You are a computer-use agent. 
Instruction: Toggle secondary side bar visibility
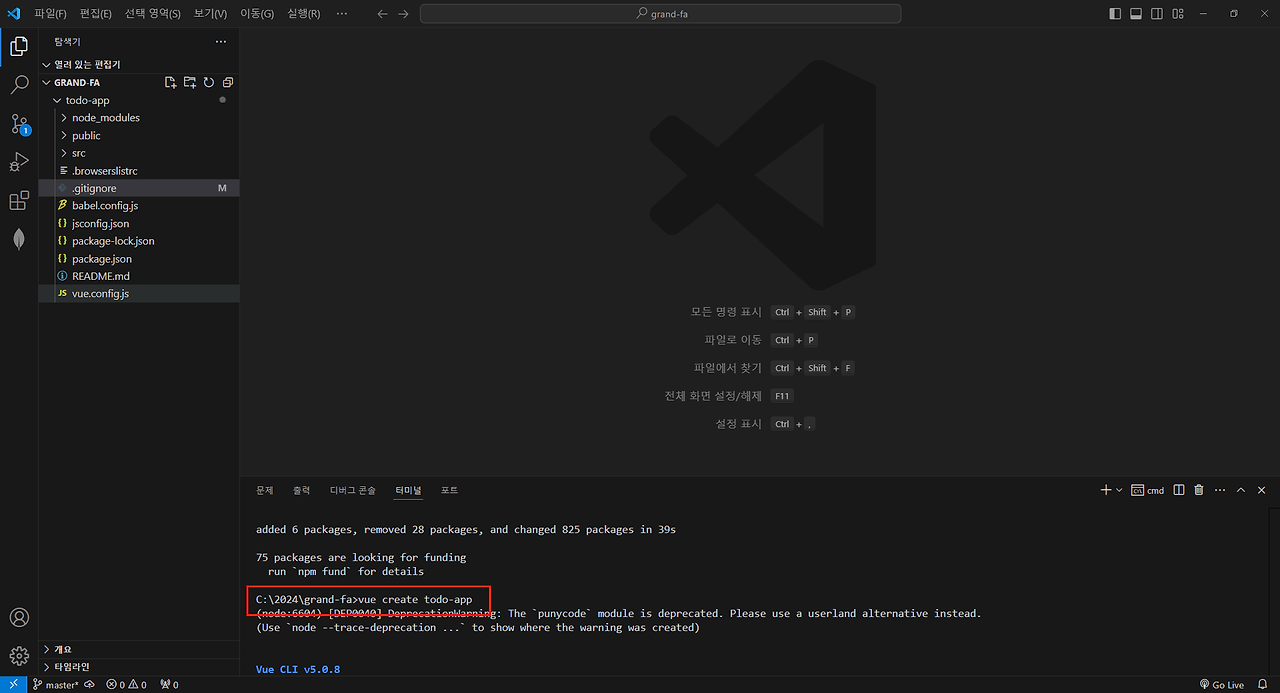[1157, 14]
